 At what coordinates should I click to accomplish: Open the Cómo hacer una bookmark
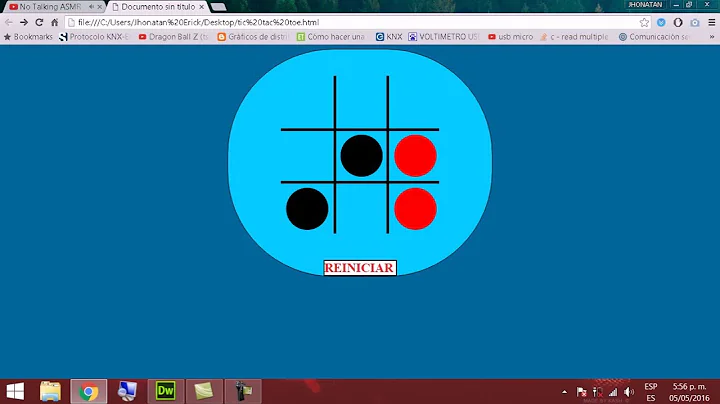331,37
